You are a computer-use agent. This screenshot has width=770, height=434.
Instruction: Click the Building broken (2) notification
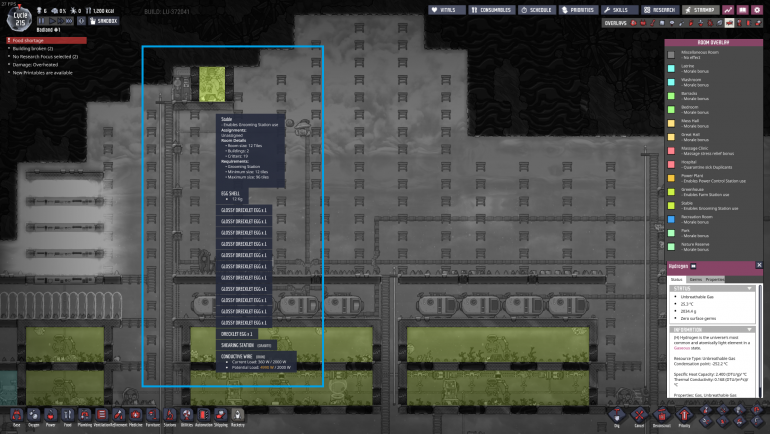(32, 49)
